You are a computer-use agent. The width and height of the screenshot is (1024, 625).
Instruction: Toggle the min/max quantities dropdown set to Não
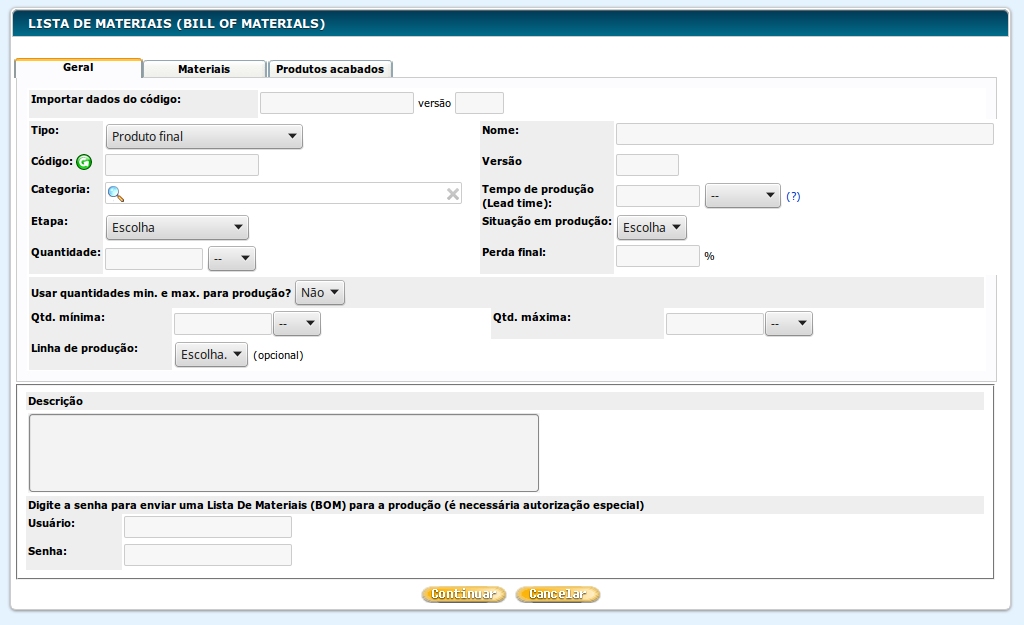tap(320, 293)
